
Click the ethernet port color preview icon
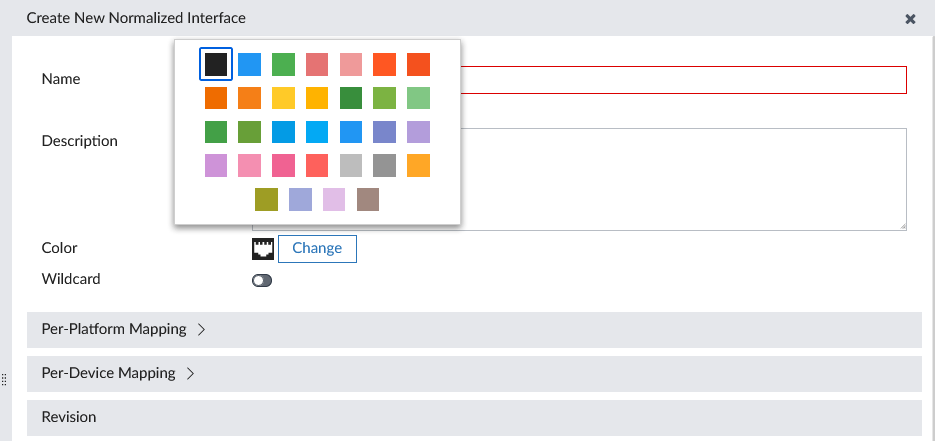(263, 249)
